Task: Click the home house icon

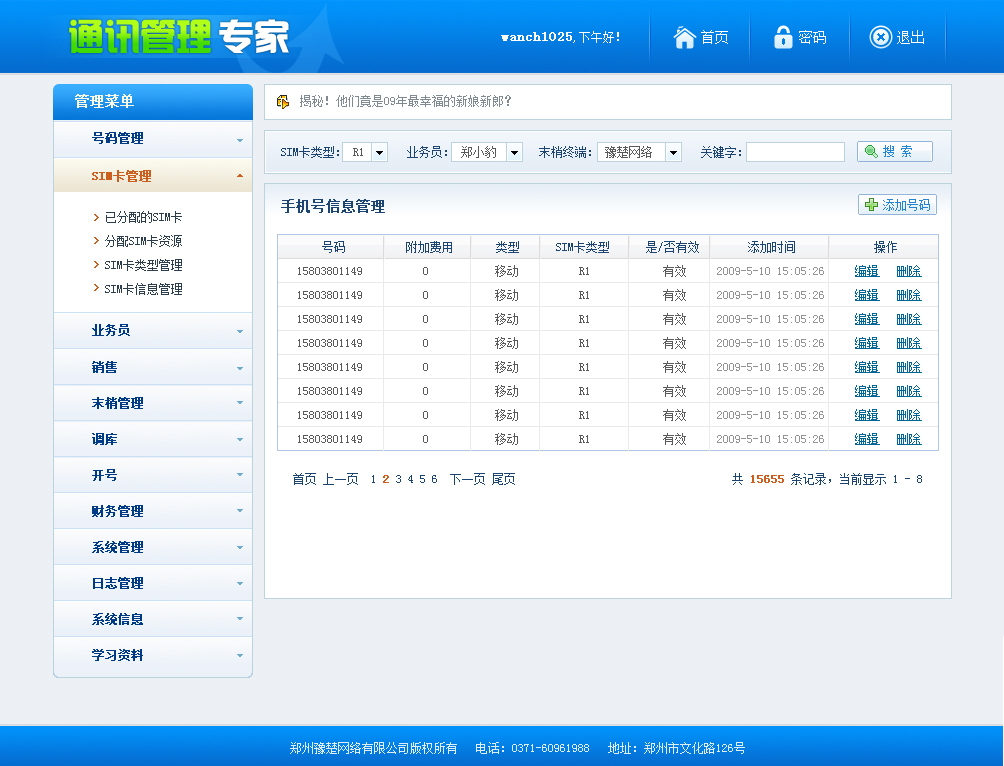Action: pyautogui.click(x=684, y=37)
